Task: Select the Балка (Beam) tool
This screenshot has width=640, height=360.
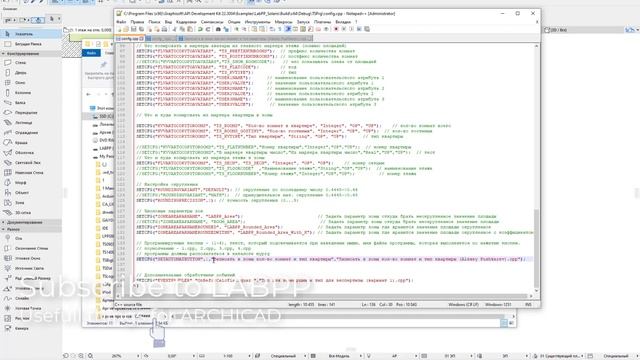Action: pyautogui.click(x=31, y=103)
